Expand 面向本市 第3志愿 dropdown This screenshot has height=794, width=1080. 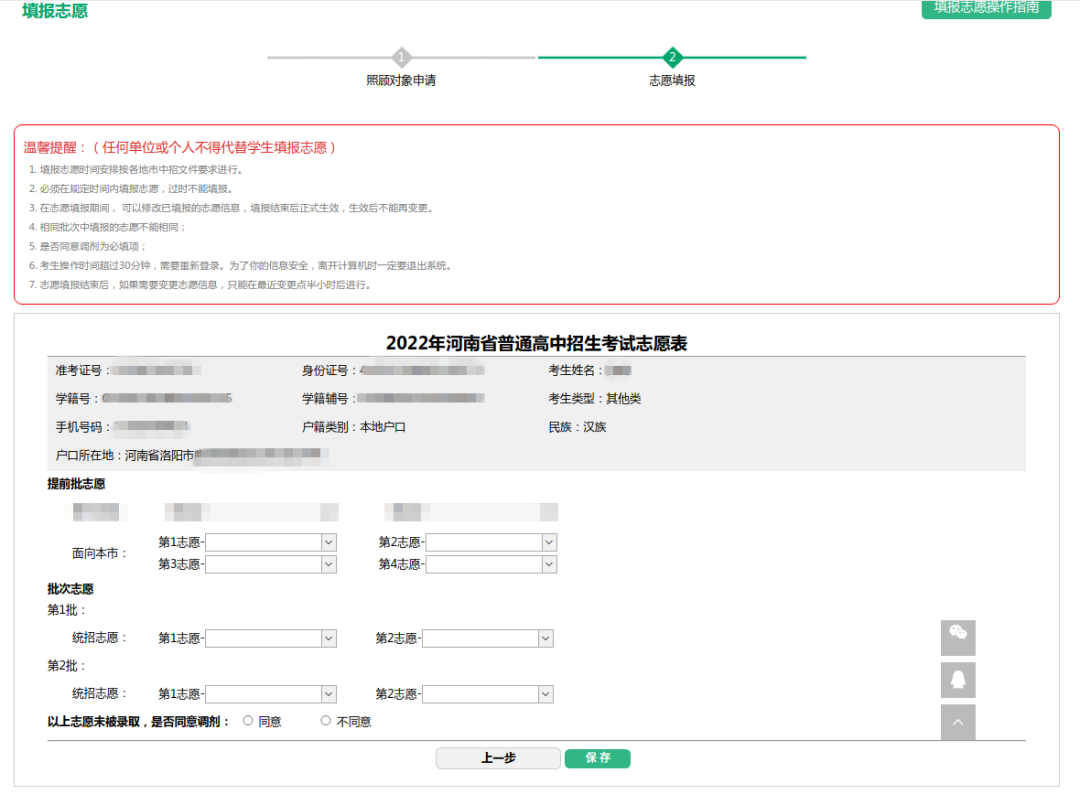[271, 564]
